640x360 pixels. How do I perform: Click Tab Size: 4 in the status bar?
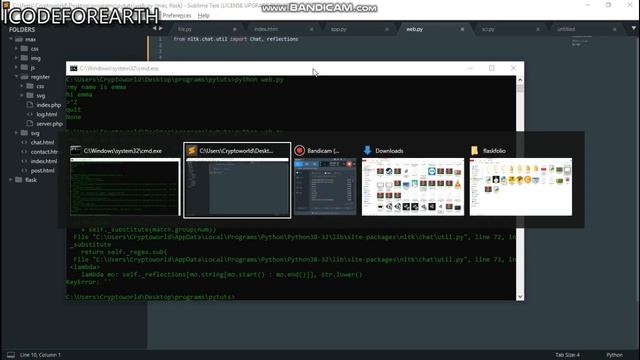click(567, 355)
